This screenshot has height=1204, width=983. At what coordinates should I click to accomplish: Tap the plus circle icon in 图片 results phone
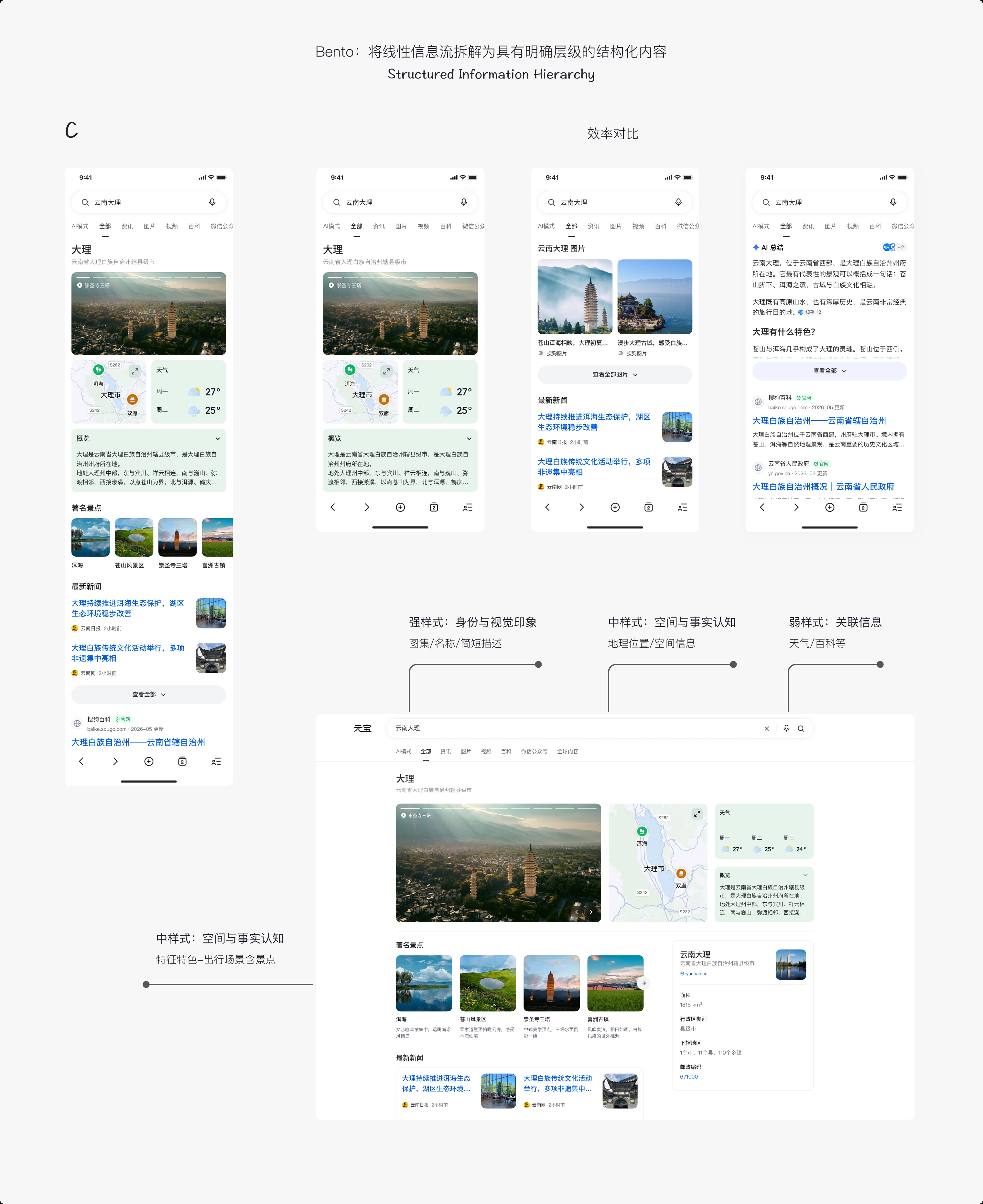click(x=615, y=507)
